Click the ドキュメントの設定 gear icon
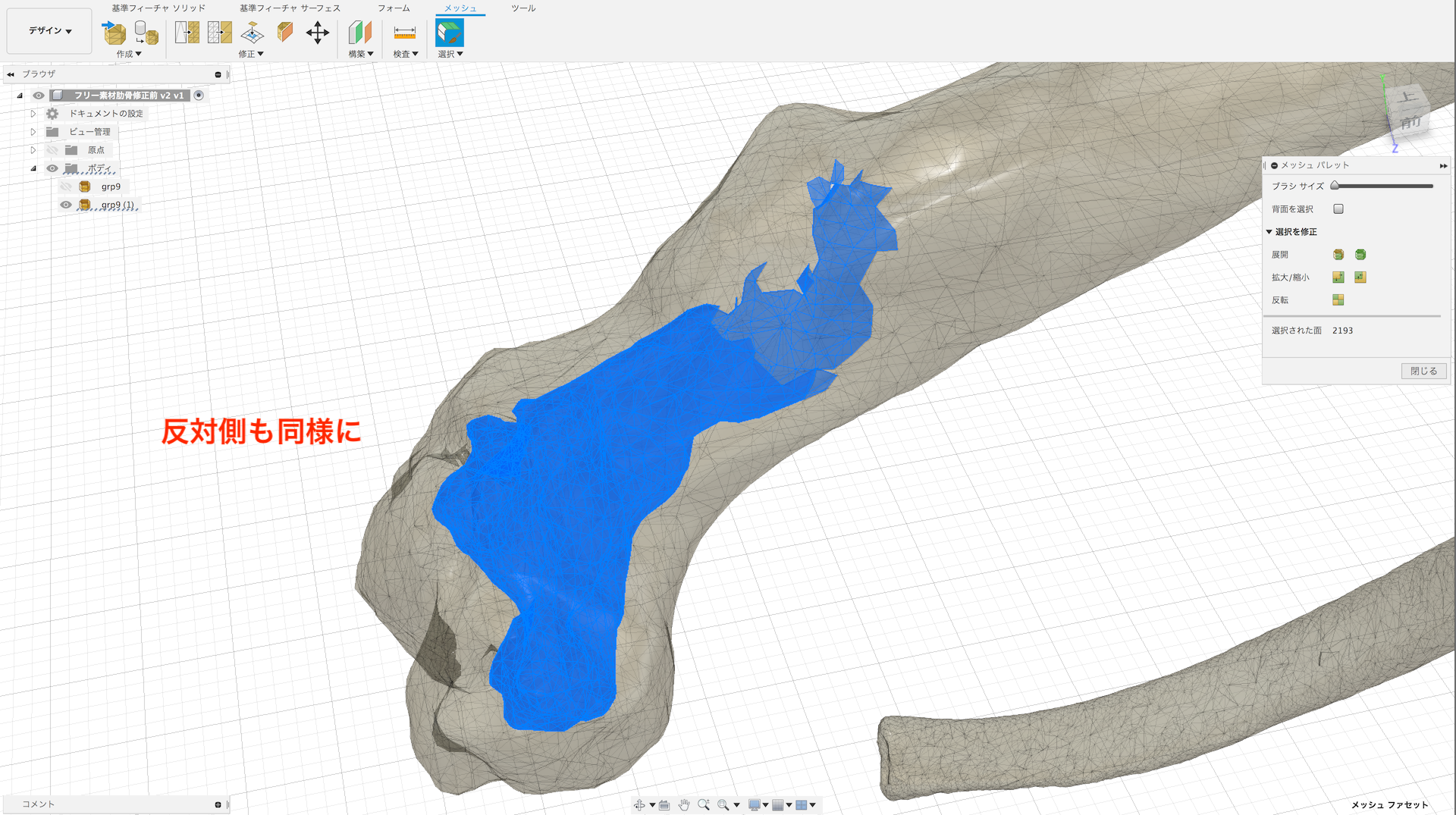 tap(52, 114)
